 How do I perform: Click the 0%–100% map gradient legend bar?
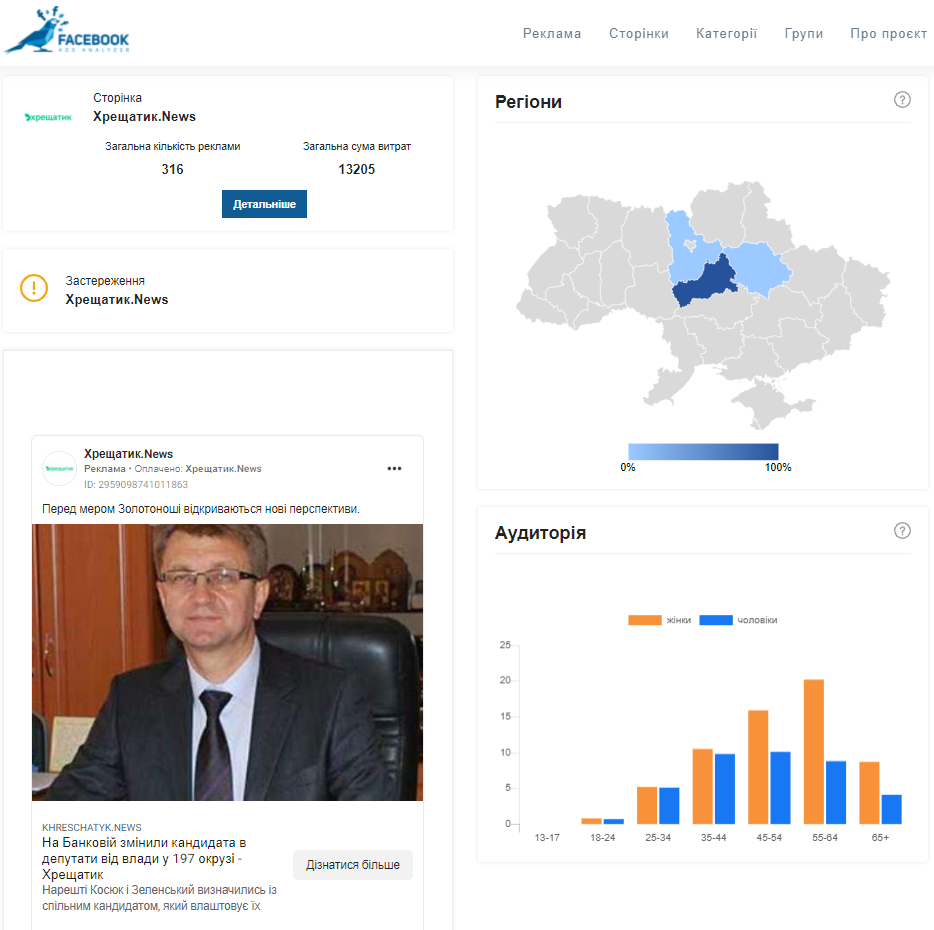[703, 451]
